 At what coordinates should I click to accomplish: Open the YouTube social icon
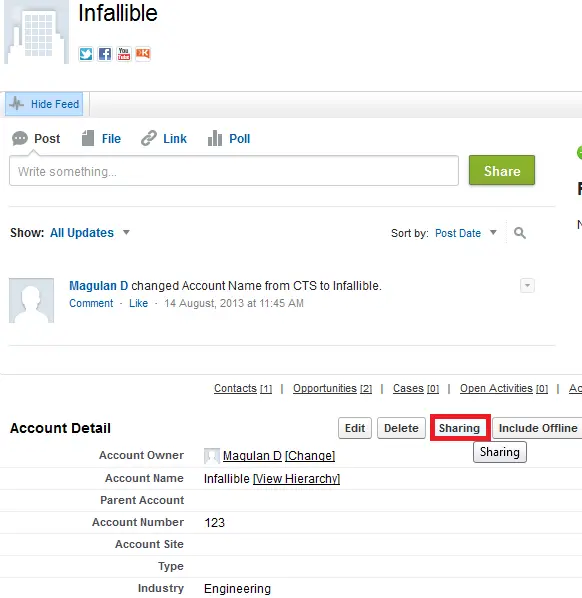click(x=124, y=54)
